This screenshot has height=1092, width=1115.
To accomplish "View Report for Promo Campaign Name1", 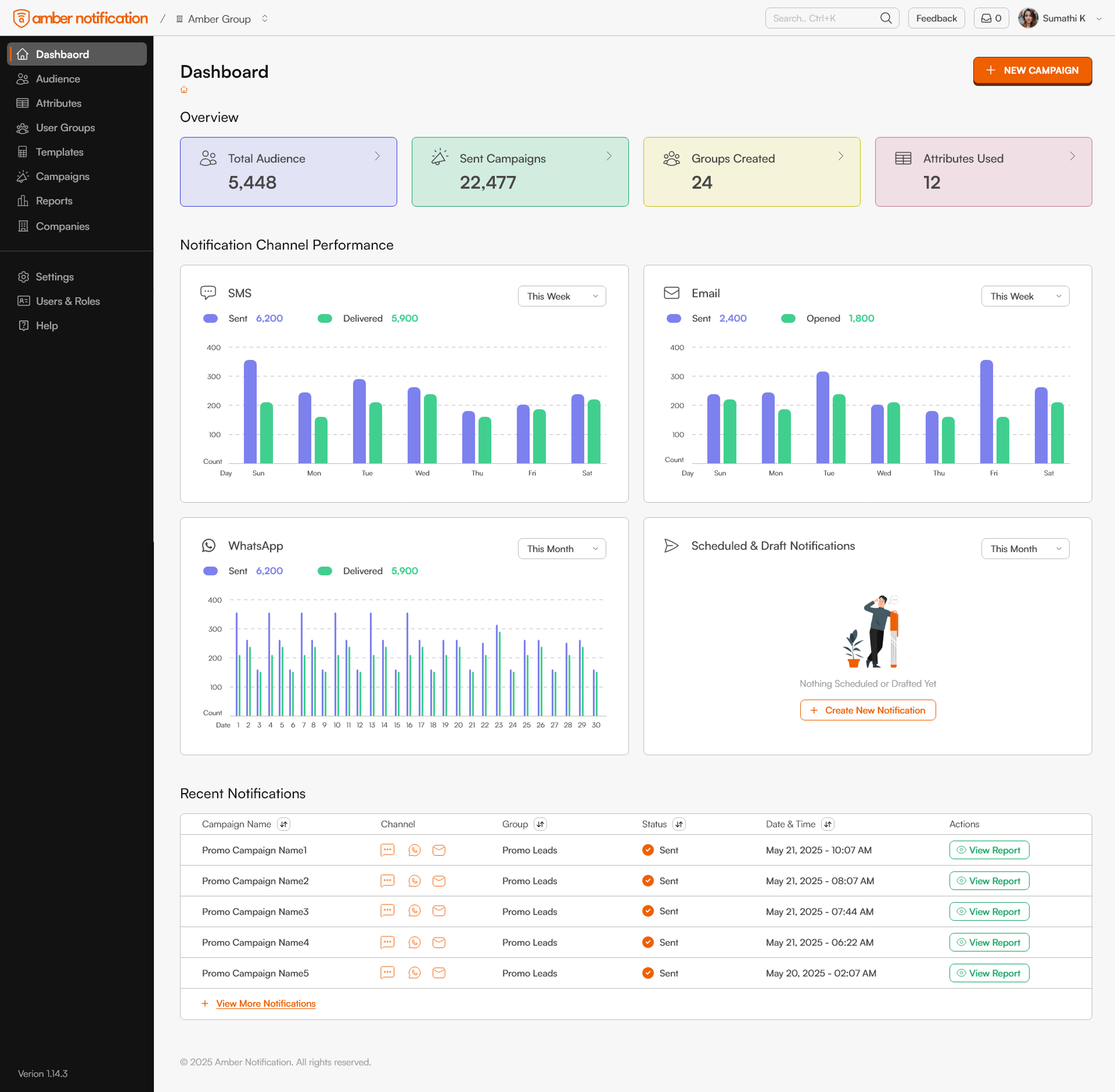I will pyautogui.click(x=989, y=850).
